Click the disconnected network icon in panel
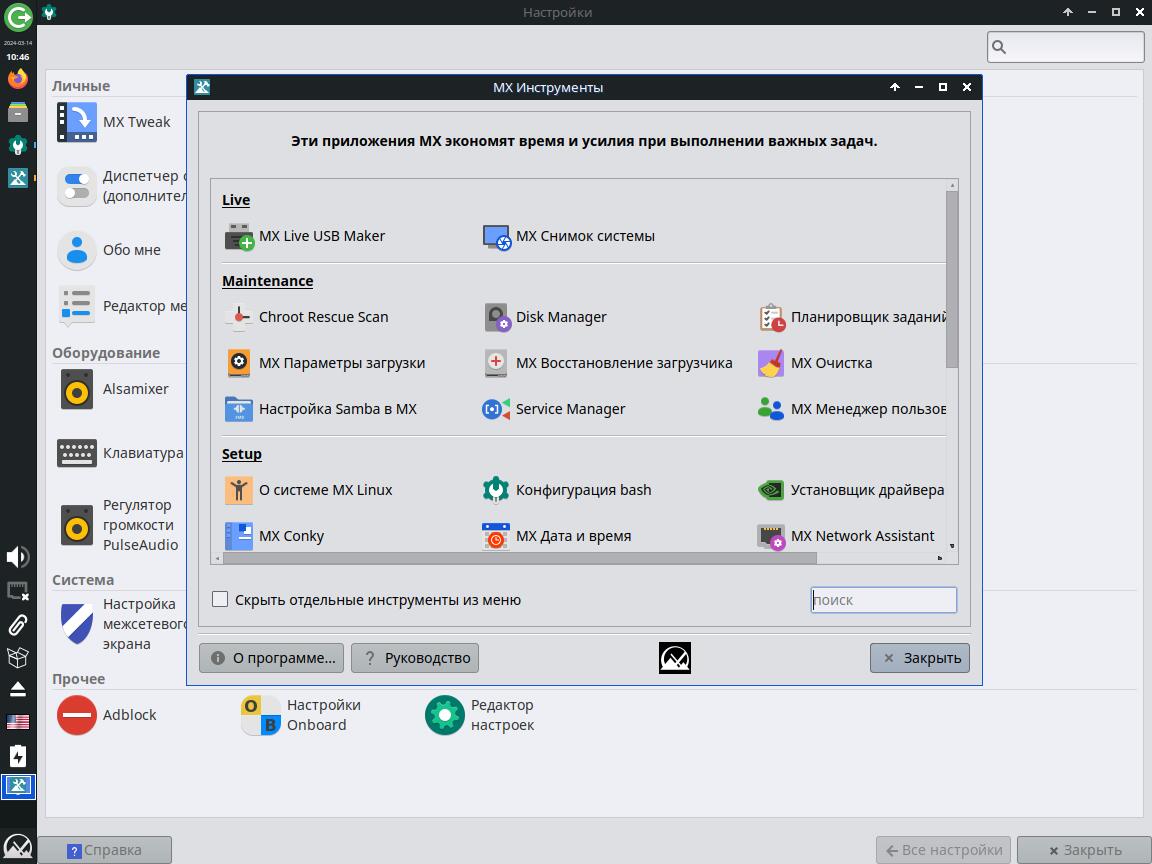The image size is (1152, 864). coord(18,591)
